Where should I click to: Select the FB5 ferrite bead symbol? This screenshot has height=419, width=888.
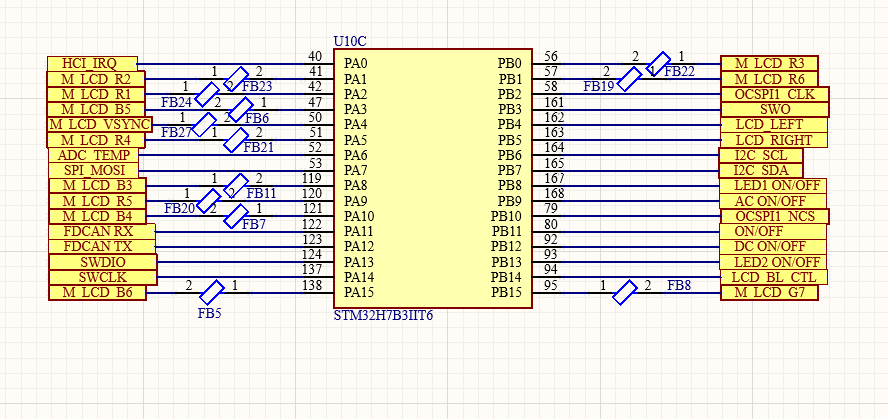pos(212,292)
